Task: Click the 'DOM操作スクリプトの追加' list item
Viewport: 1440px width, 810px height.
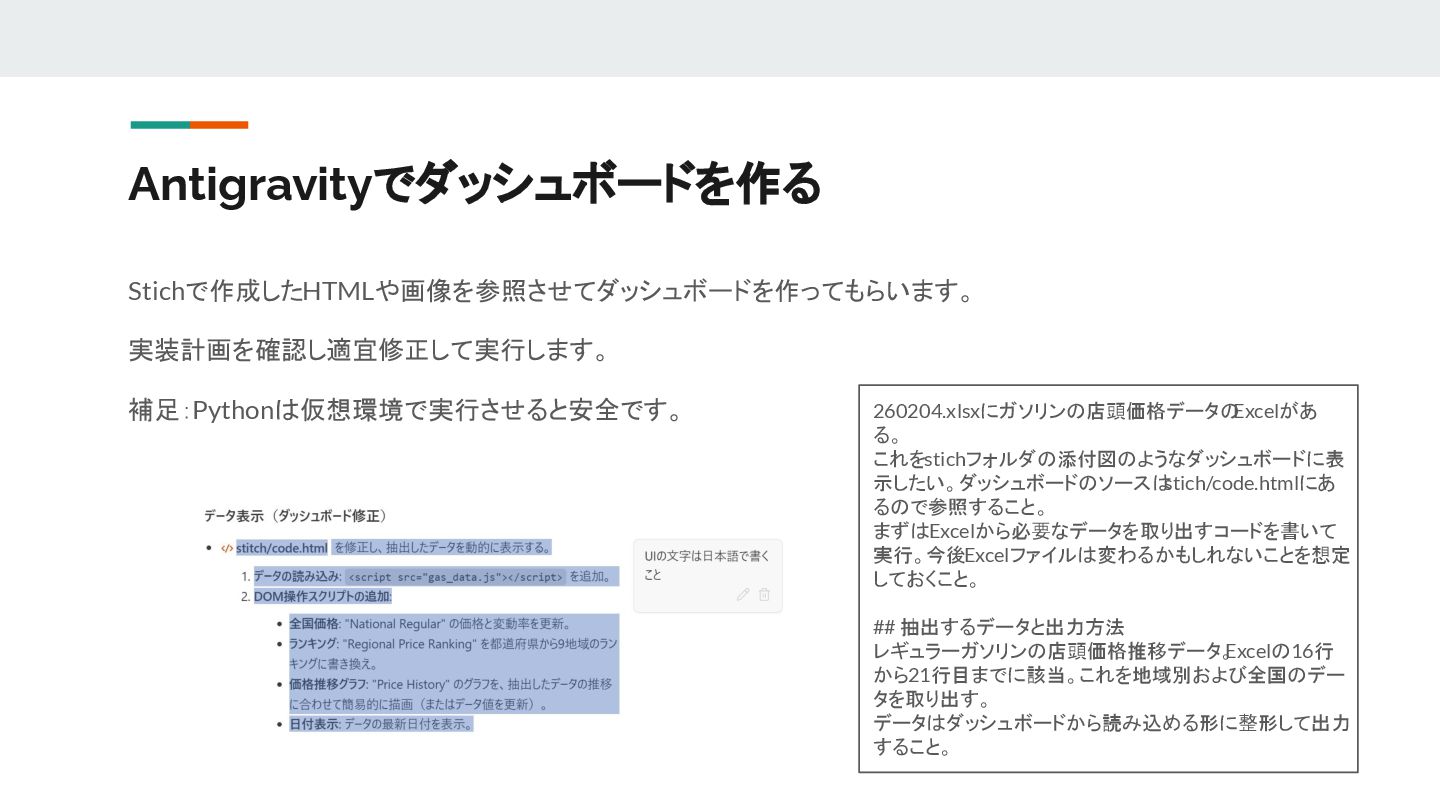Action: [322, 596]
